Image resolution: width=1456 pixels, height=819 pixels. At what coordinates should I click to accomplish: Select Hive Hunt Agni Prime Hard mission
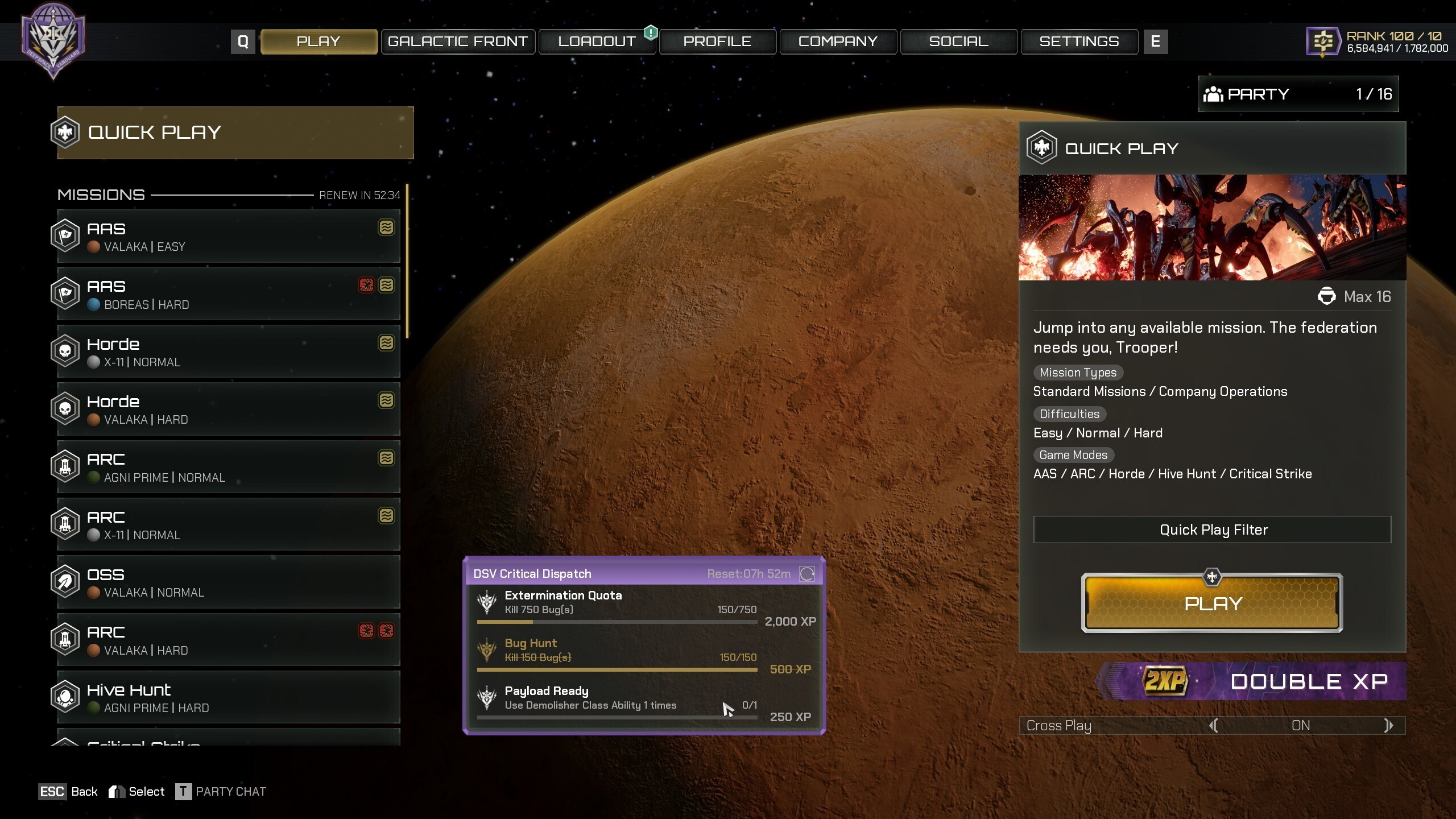click(x=229, y=697)
